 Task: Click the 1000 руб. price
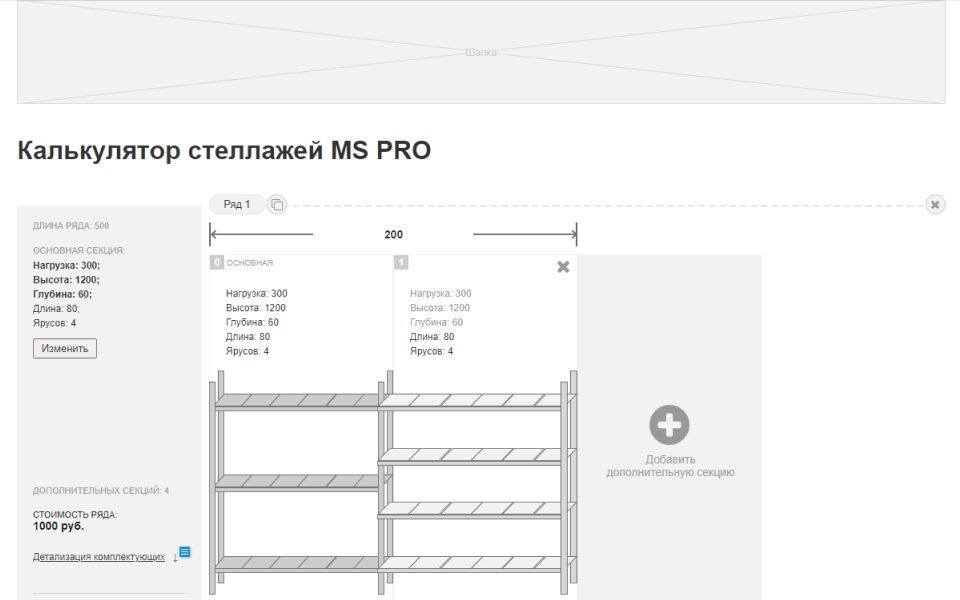[58, 527]
